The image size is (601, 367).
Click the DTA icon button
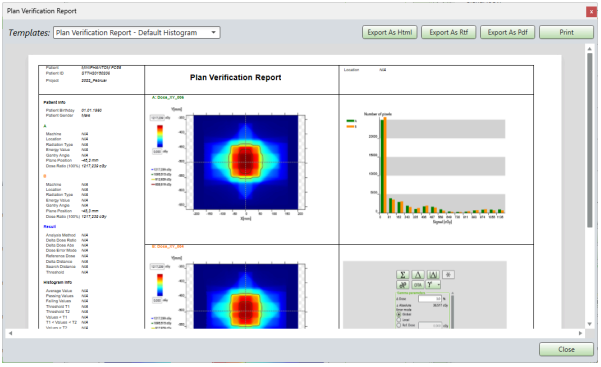[x=418, y=285]
